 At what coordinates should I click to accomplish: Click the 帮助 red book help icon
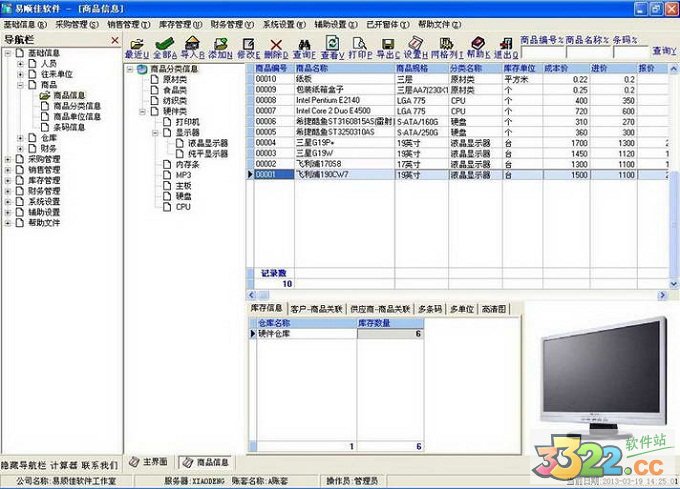point(478,43)
